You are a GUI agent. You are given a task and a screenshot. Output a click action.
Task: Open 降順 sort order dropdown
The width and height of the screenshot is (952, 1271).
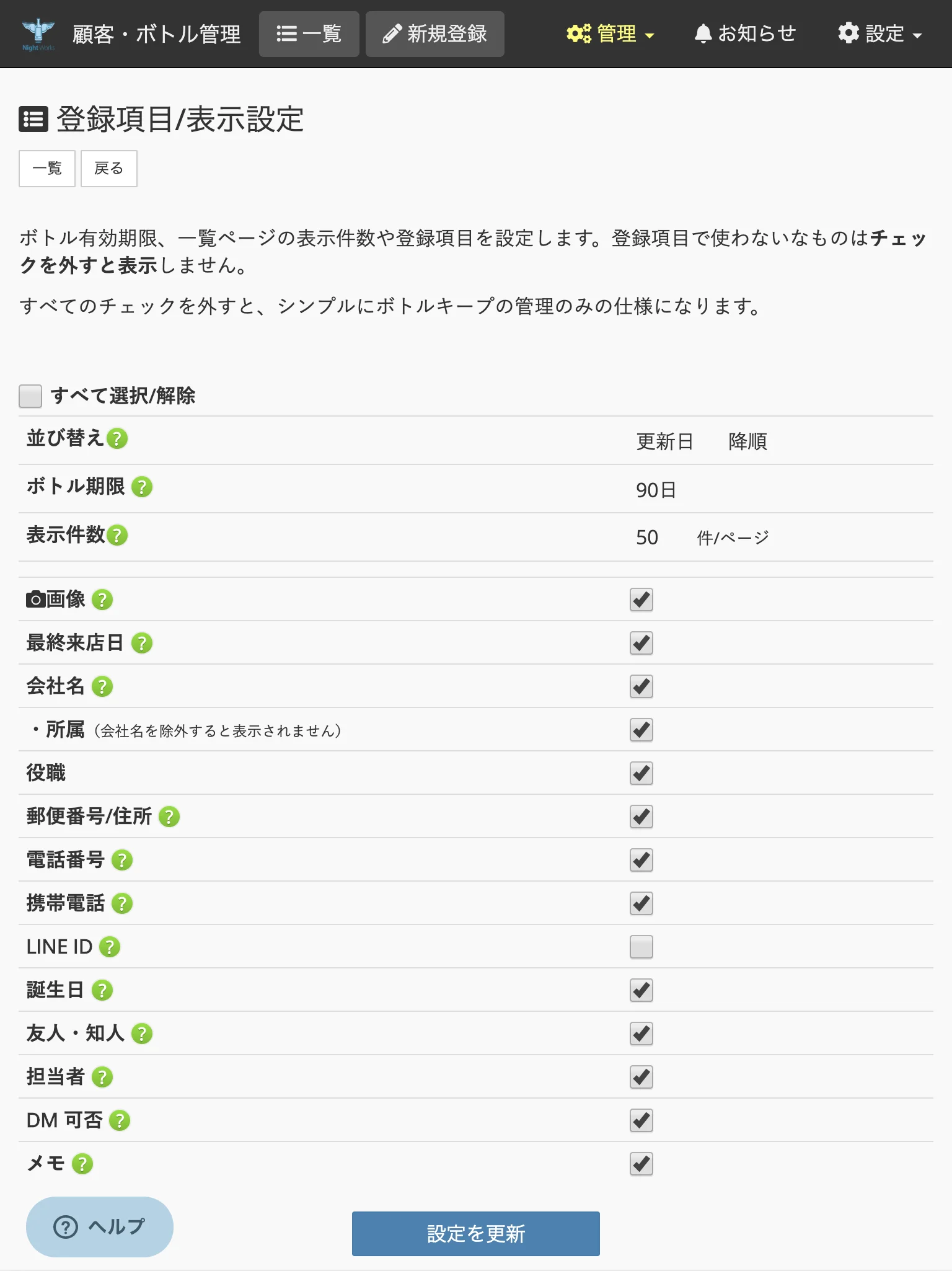(748, 441)
